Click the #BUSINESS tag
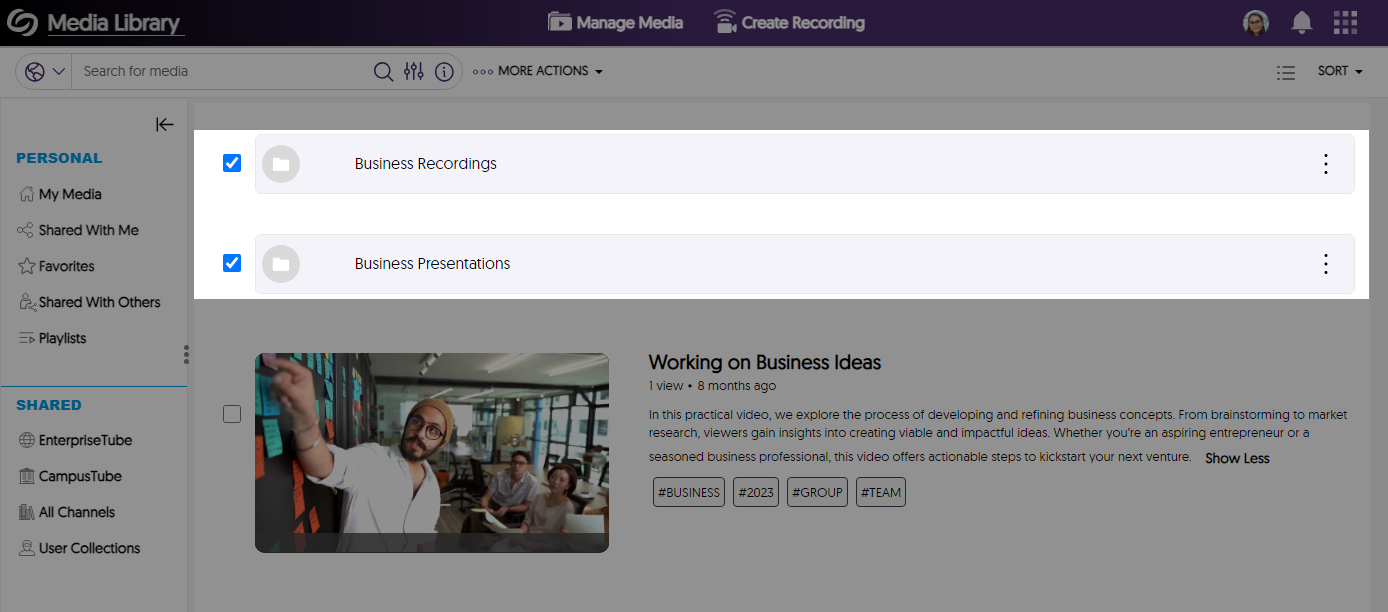1388x612 pixels. tap(688, 492)
